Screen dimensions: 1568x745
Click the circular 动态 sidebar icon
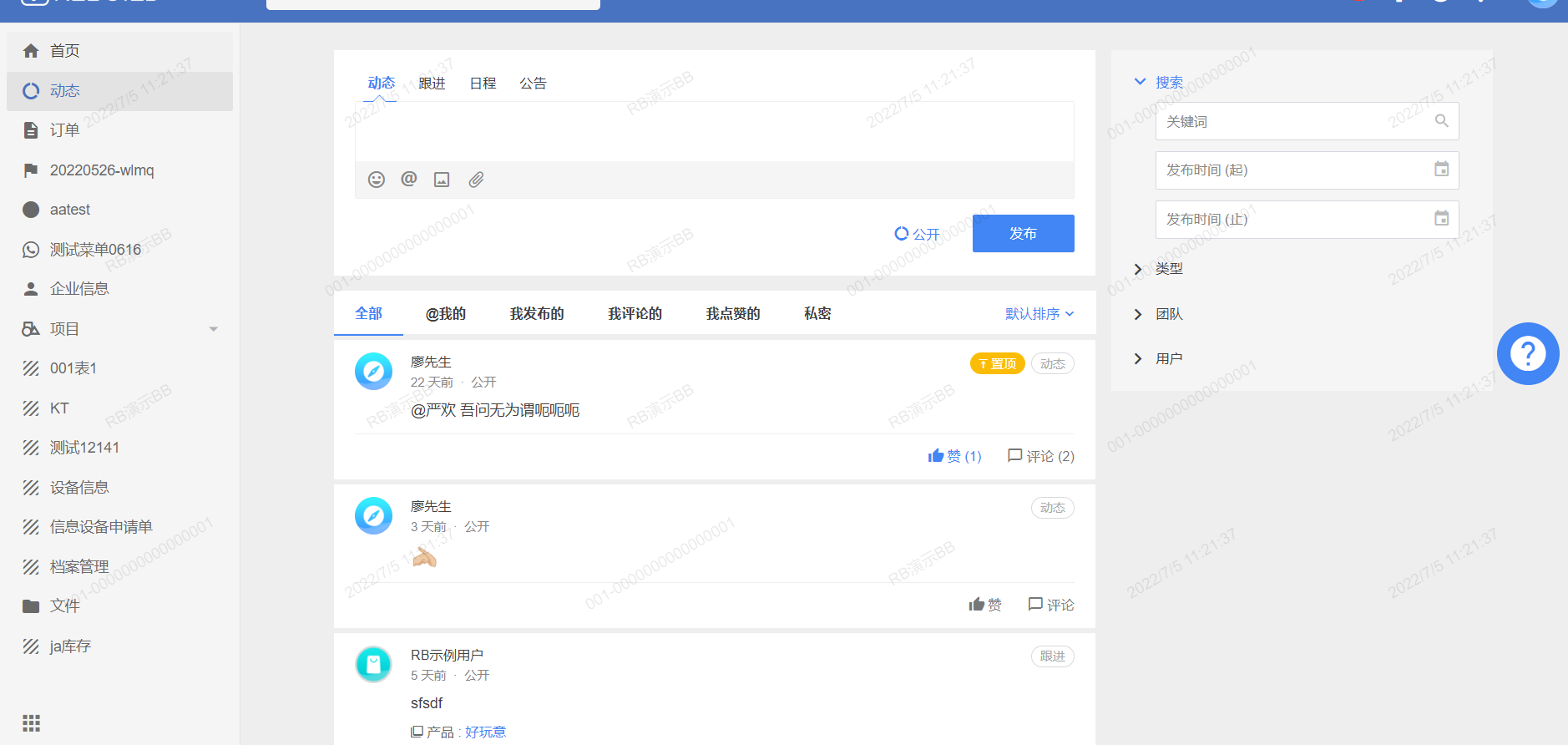point(31,91)
